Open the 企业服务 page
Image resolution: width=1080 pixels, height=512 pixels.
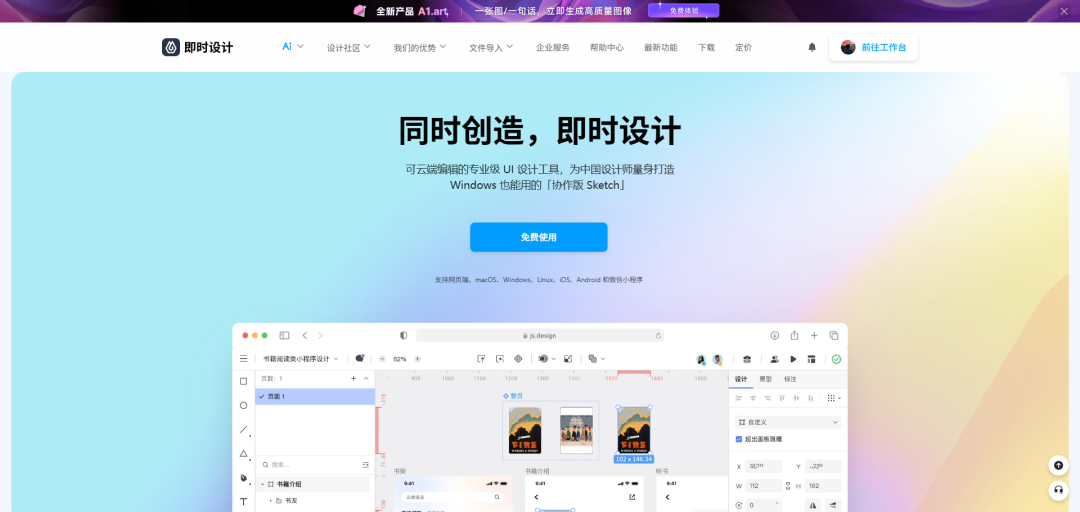tap(552, 48)
